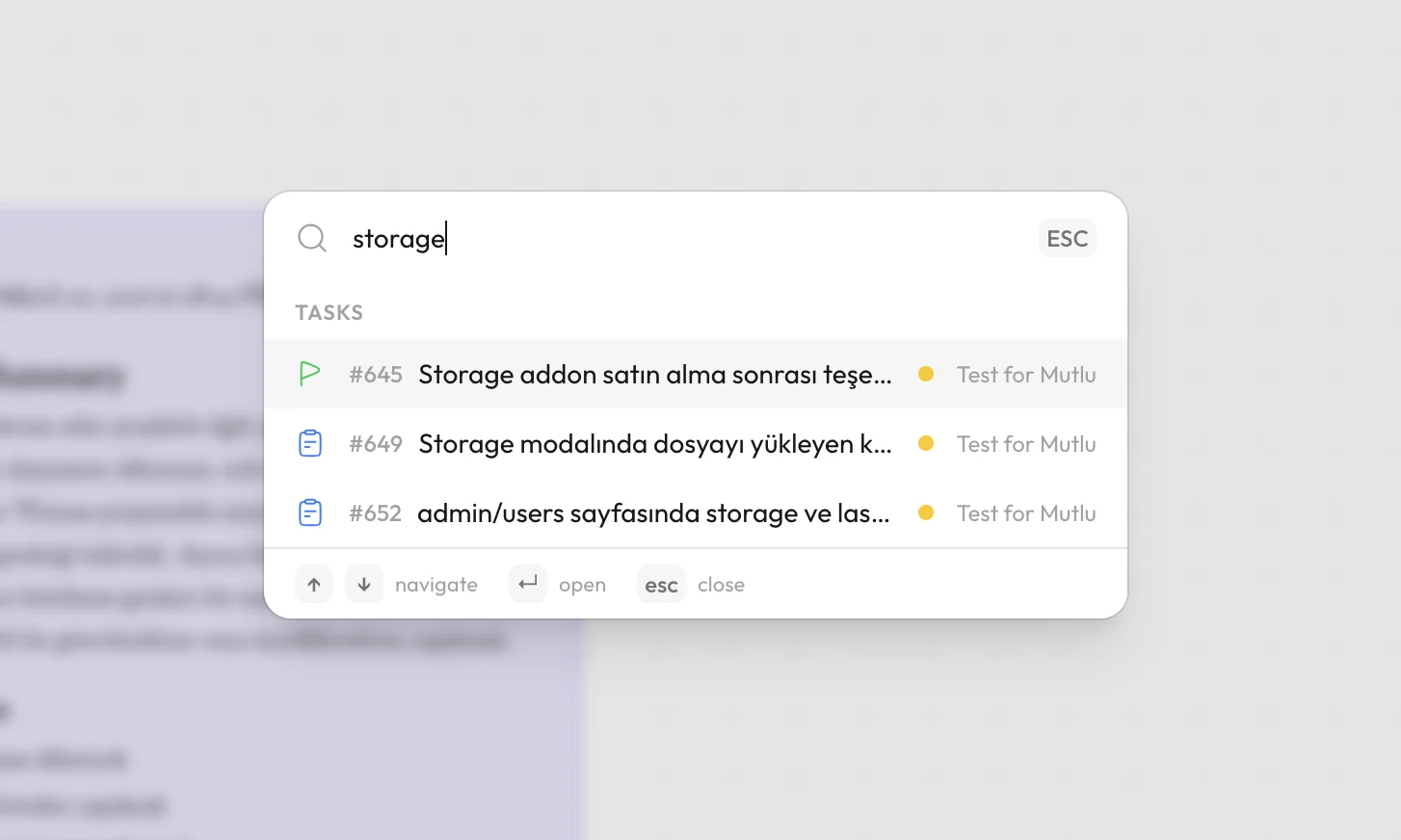Click the enter key open icon
Image resolution: width=1401 pixels, height=840 pixels.
(x=527, y=584)
